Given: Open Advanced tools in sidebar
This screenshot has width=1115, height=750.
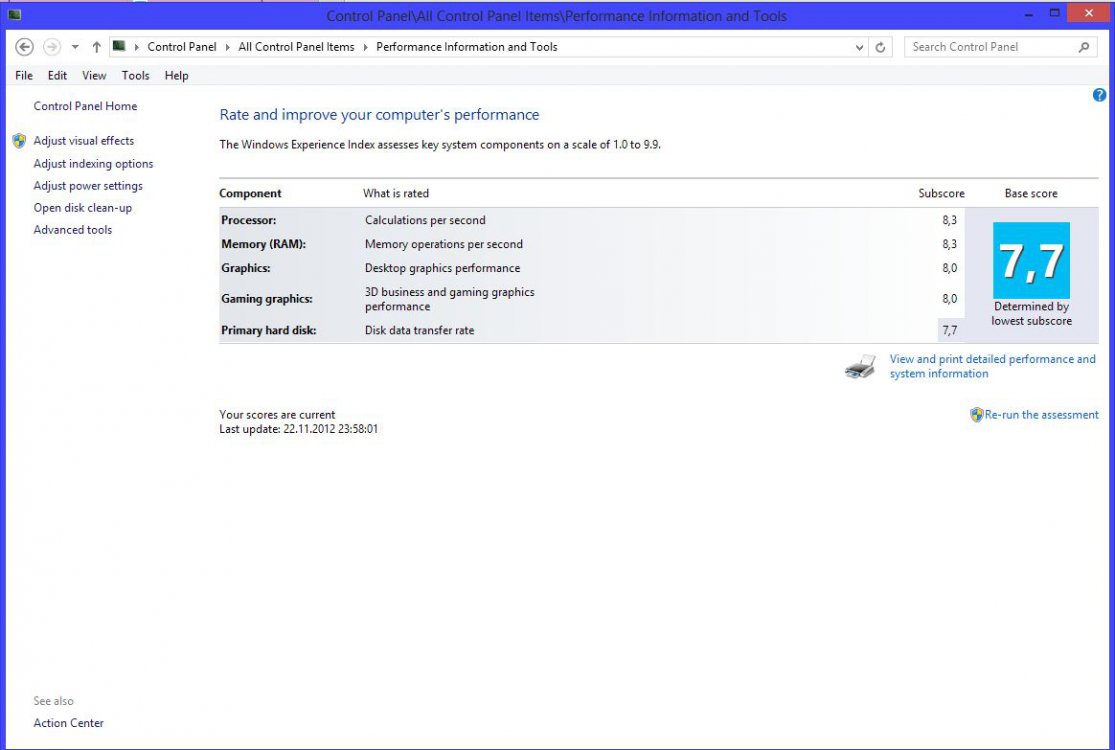Looking at the screenshot, I should click(72, 230).
